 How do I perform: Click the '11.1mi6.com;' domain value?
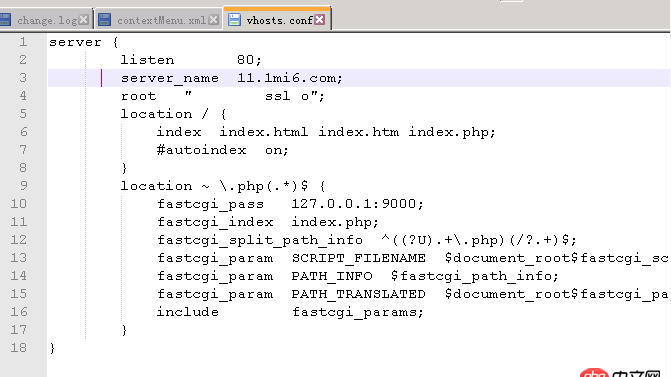[290, 78]
